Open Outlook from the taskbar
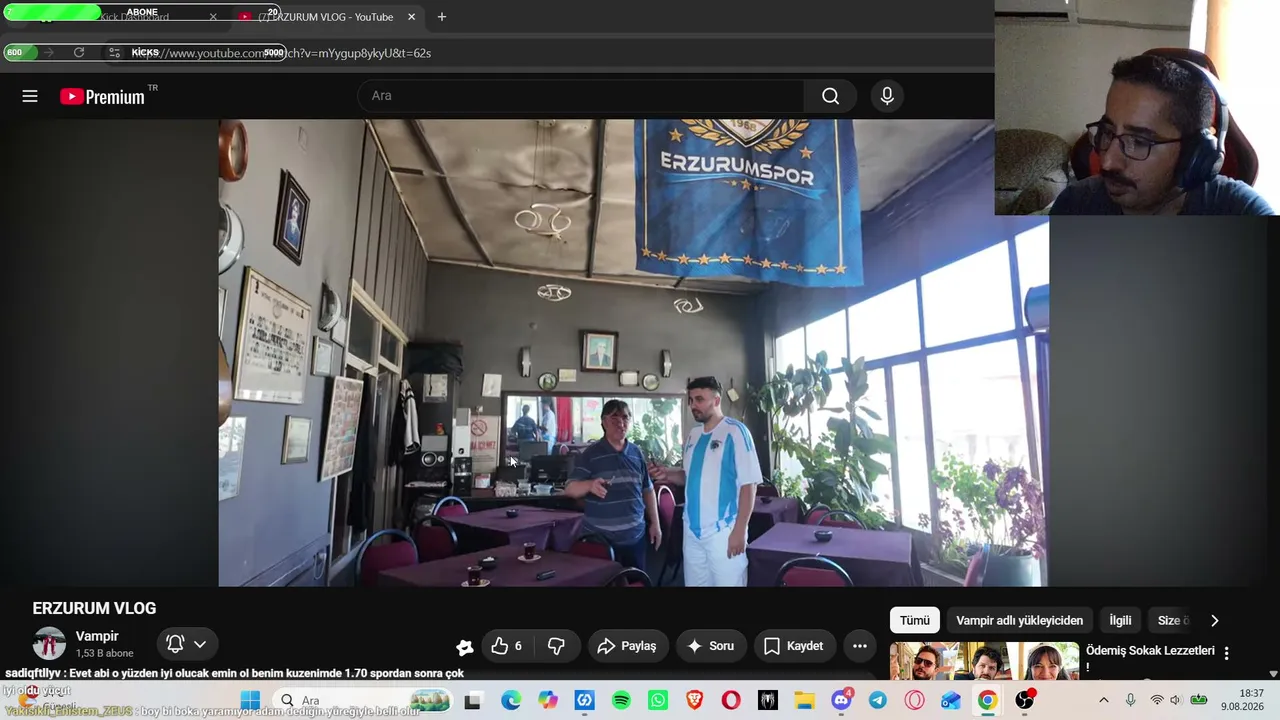Screen dimensions: 1280x720 tap(951, 700)
